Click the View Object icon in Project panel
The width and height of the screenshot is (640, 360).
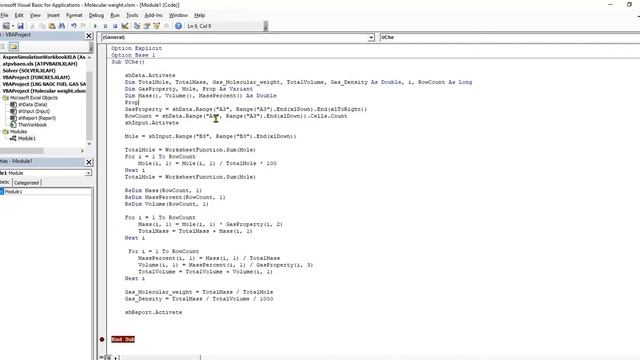3,47
